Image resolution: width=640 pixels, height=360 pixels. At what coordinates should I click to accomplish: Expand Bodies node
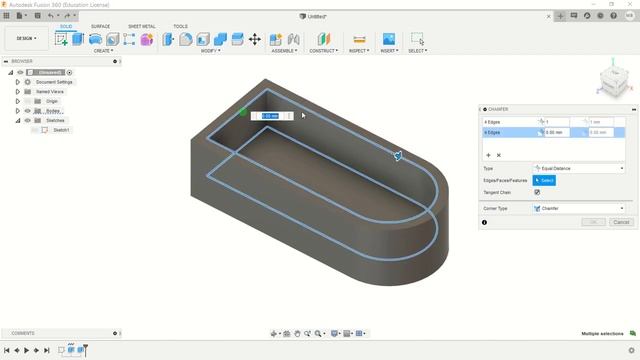click(18, 111)
